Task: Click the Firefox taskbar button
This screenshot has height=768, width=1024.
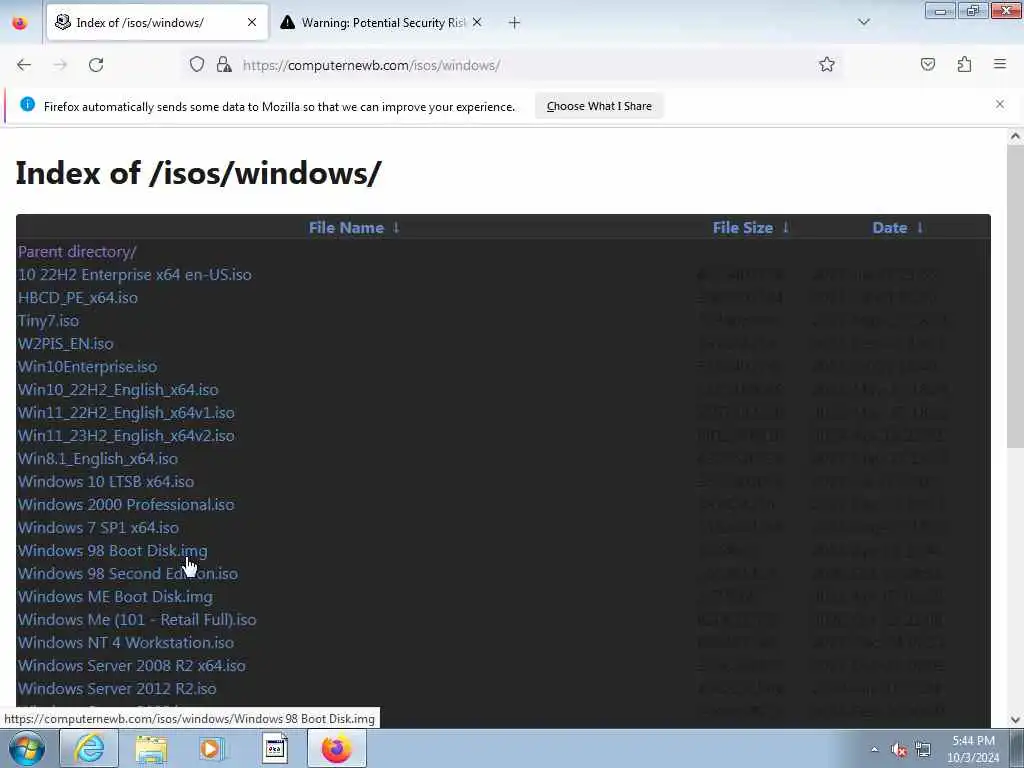Action: pyautogui.click(x=336, y=748)
